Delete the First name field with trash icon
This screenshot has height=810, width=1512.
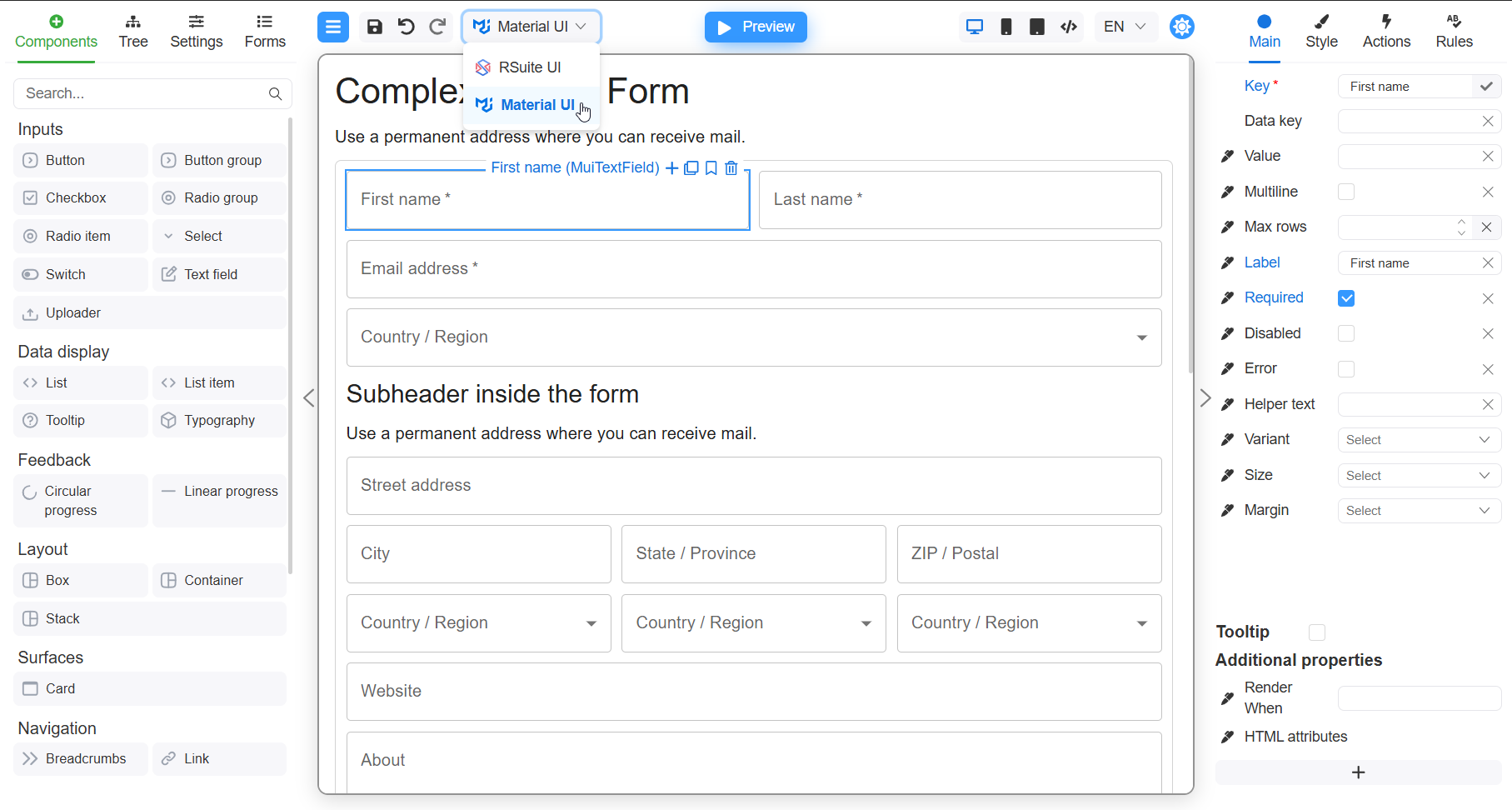[x=731, y=168]
